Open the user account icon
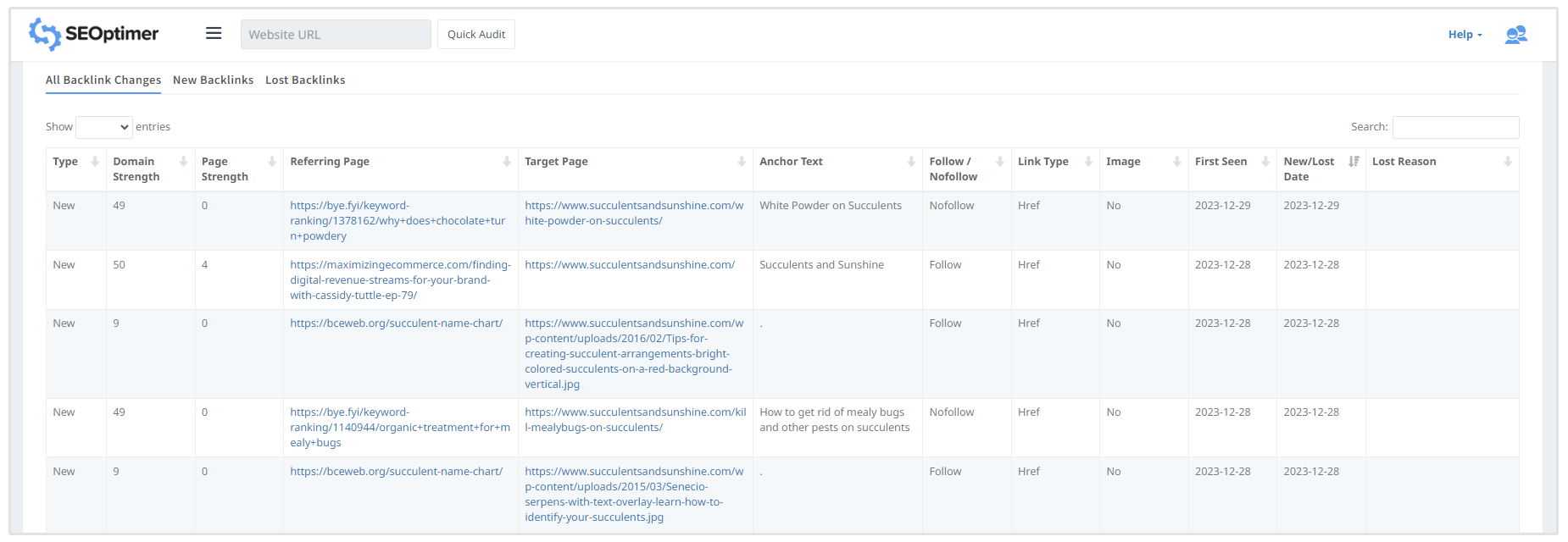 (x=1515, y=35)
